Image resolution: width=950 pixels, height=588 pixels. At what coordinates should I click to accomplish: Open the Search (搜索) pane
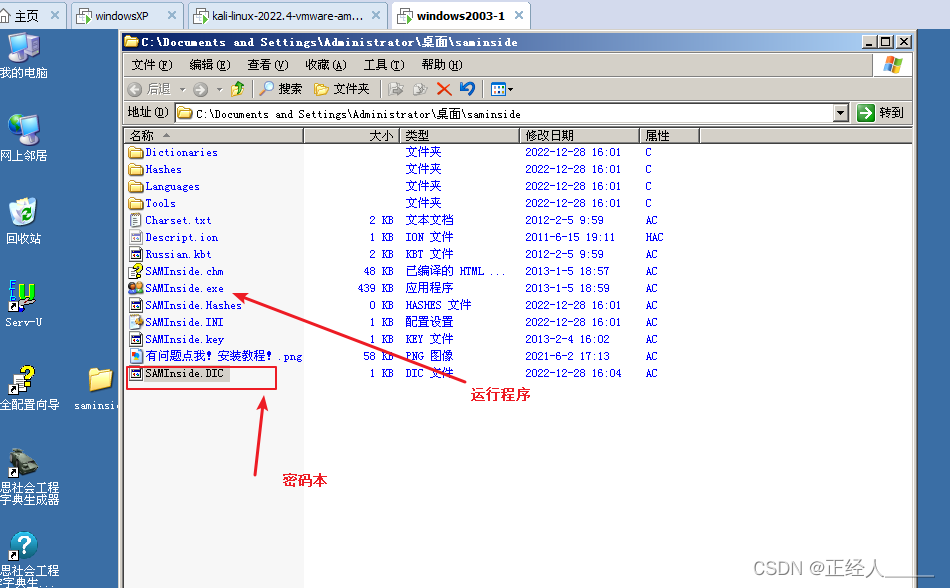tap(281, 89)
